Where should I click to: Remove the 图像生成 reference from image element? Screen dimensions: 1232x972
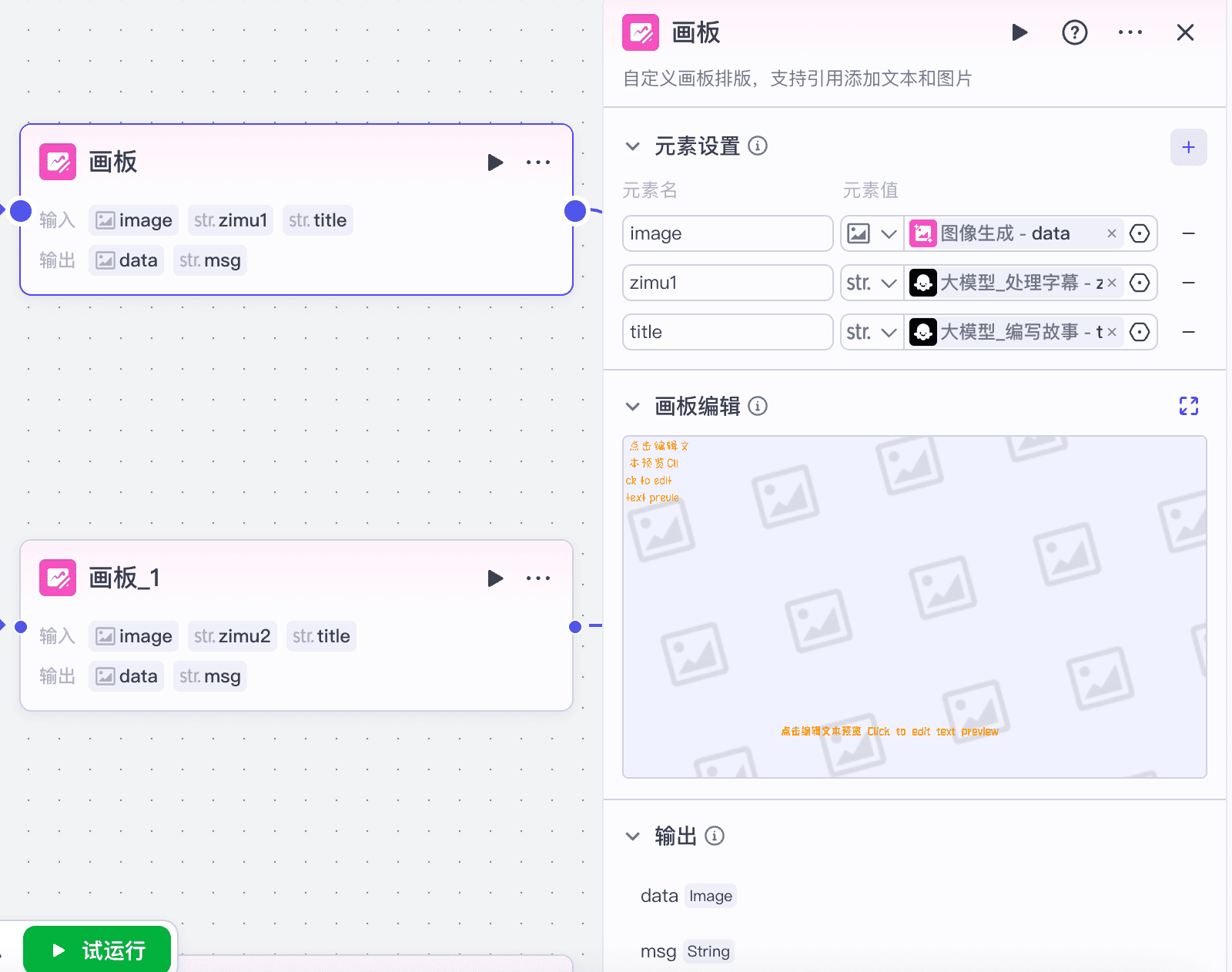(x=1112, y=233)
